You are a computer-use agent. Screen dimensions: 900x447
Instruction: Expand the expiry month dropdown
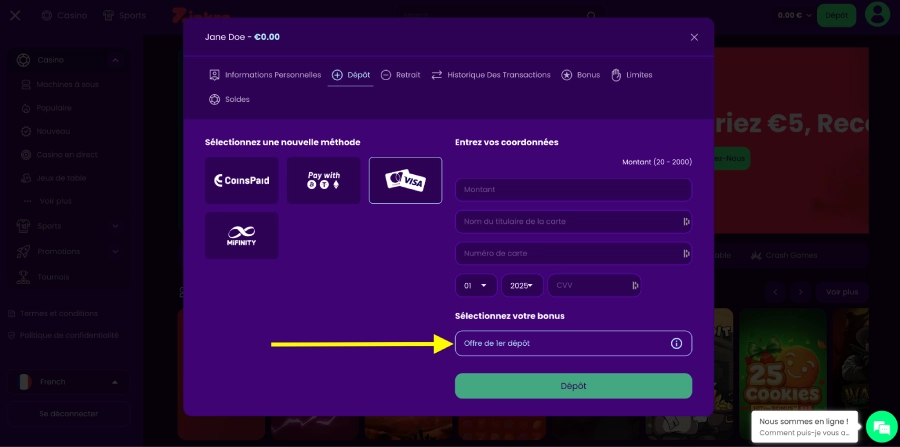pyautogui.click(x=476, y=285)
